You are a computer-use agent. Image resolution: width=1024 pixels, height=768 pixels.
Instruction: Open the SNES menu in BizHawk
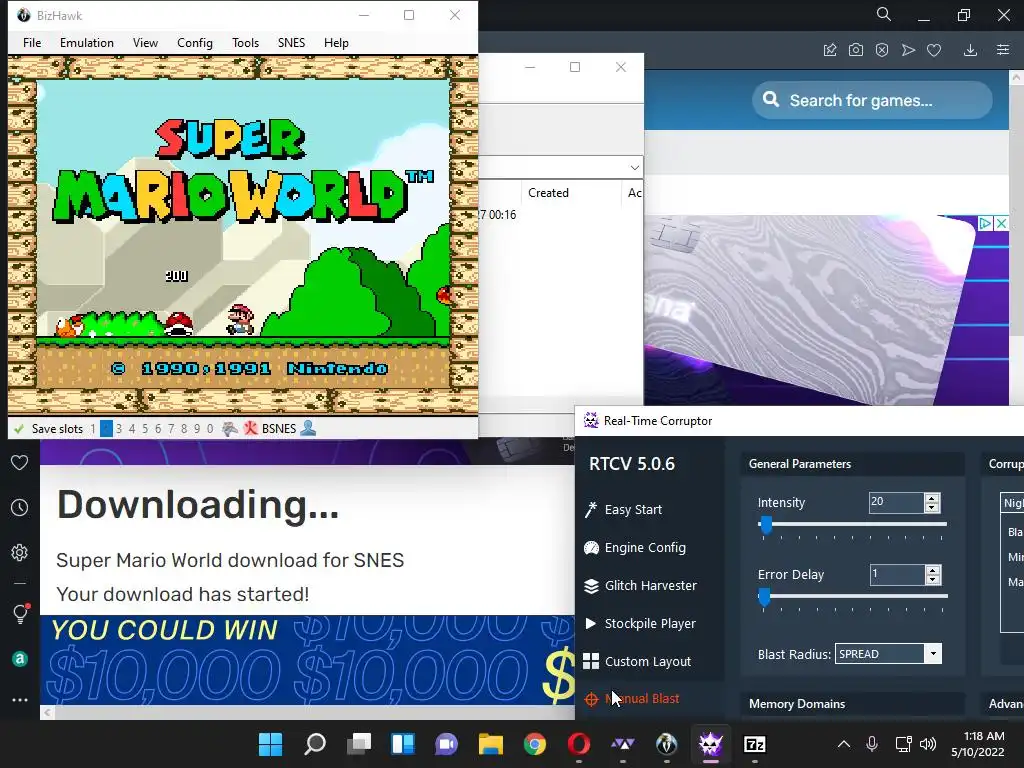click(291, 42)
